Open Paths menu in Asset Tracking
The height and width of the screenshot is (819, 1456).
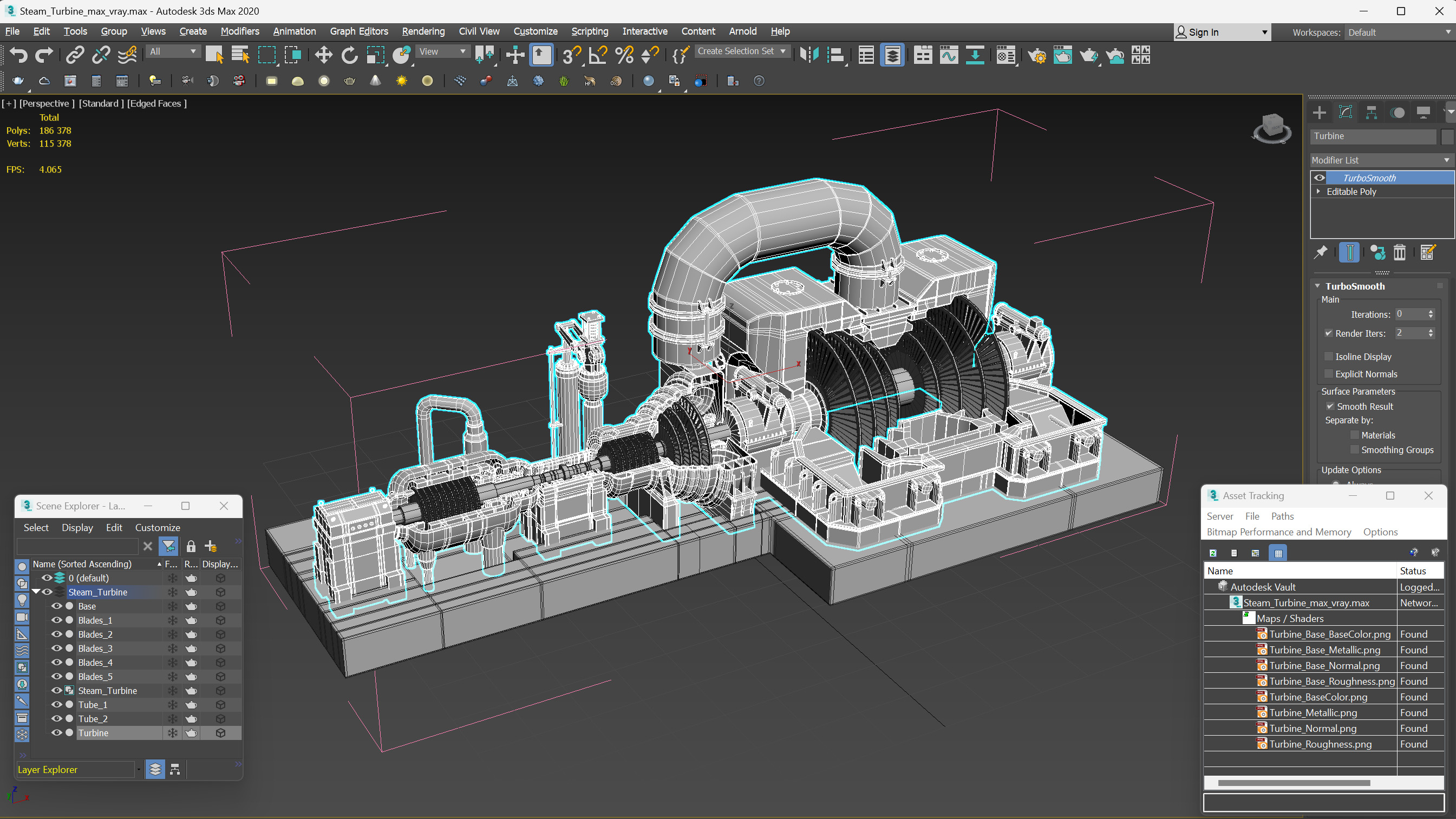tap(1282, 516)
